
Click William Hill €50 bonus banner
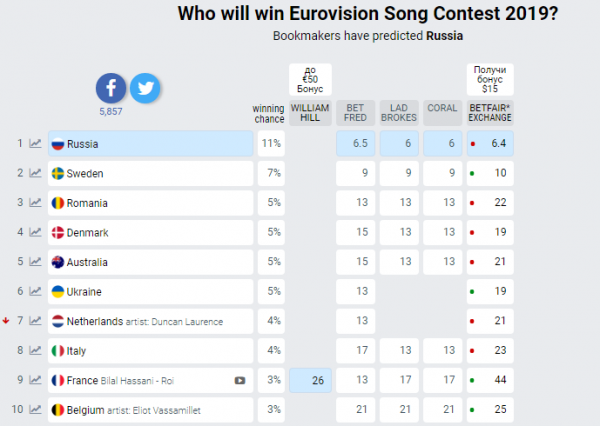point(310,80)
